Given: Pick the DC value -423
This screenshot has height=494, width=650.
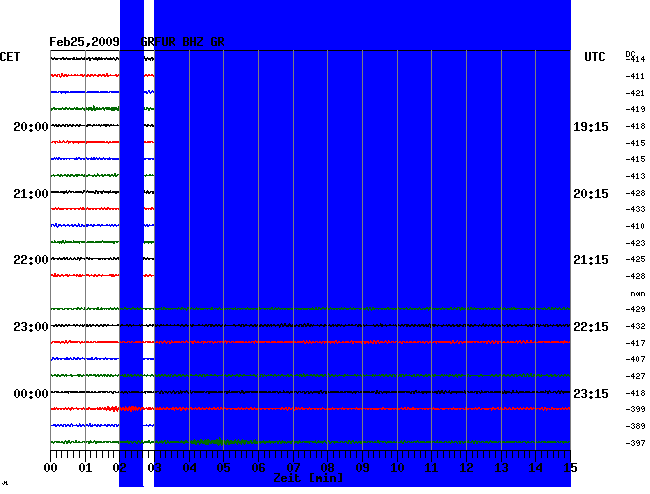Looking at the screenshot, I should pos(635,243).
